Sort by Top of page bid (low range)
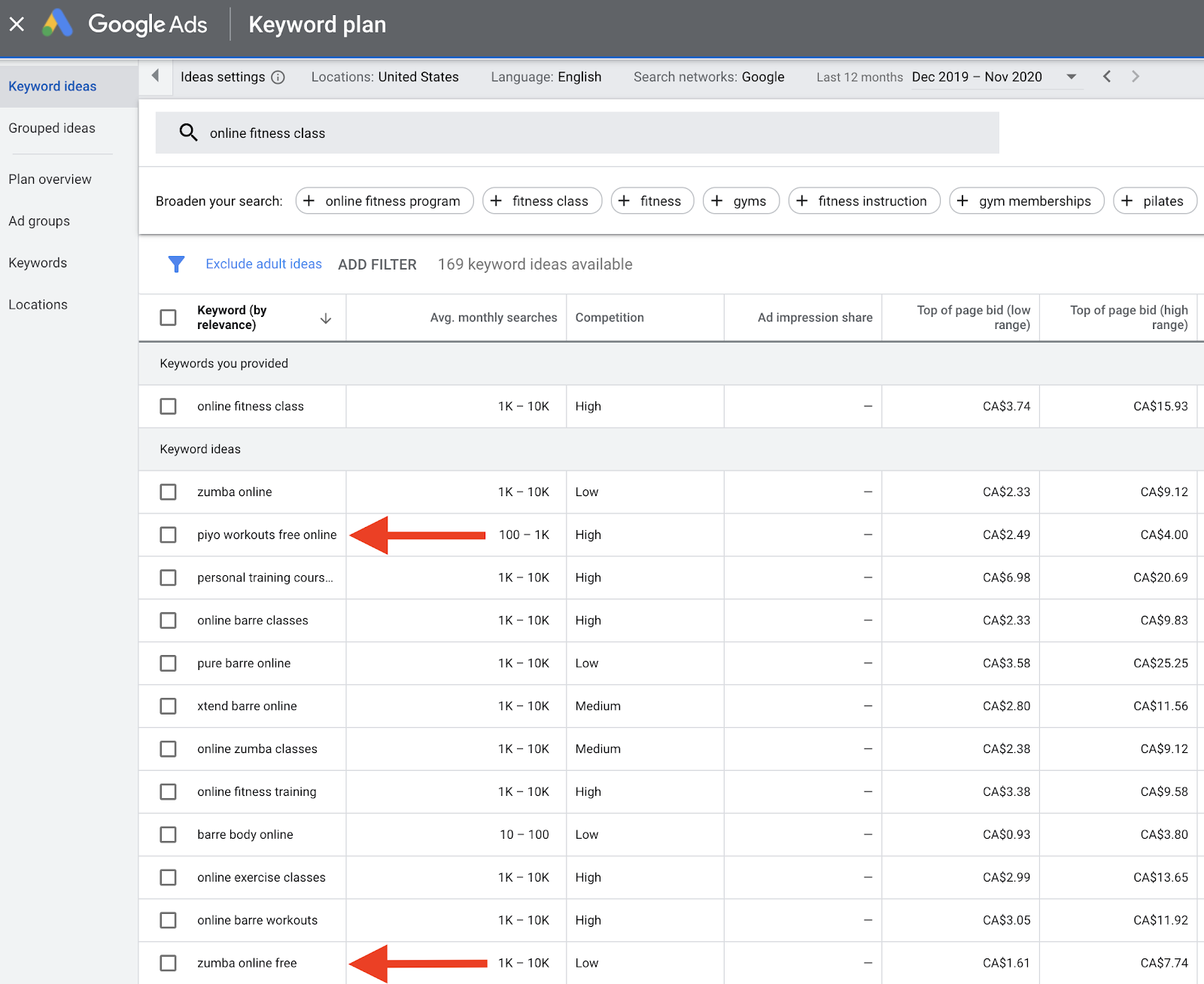 (x=974, y=318)
